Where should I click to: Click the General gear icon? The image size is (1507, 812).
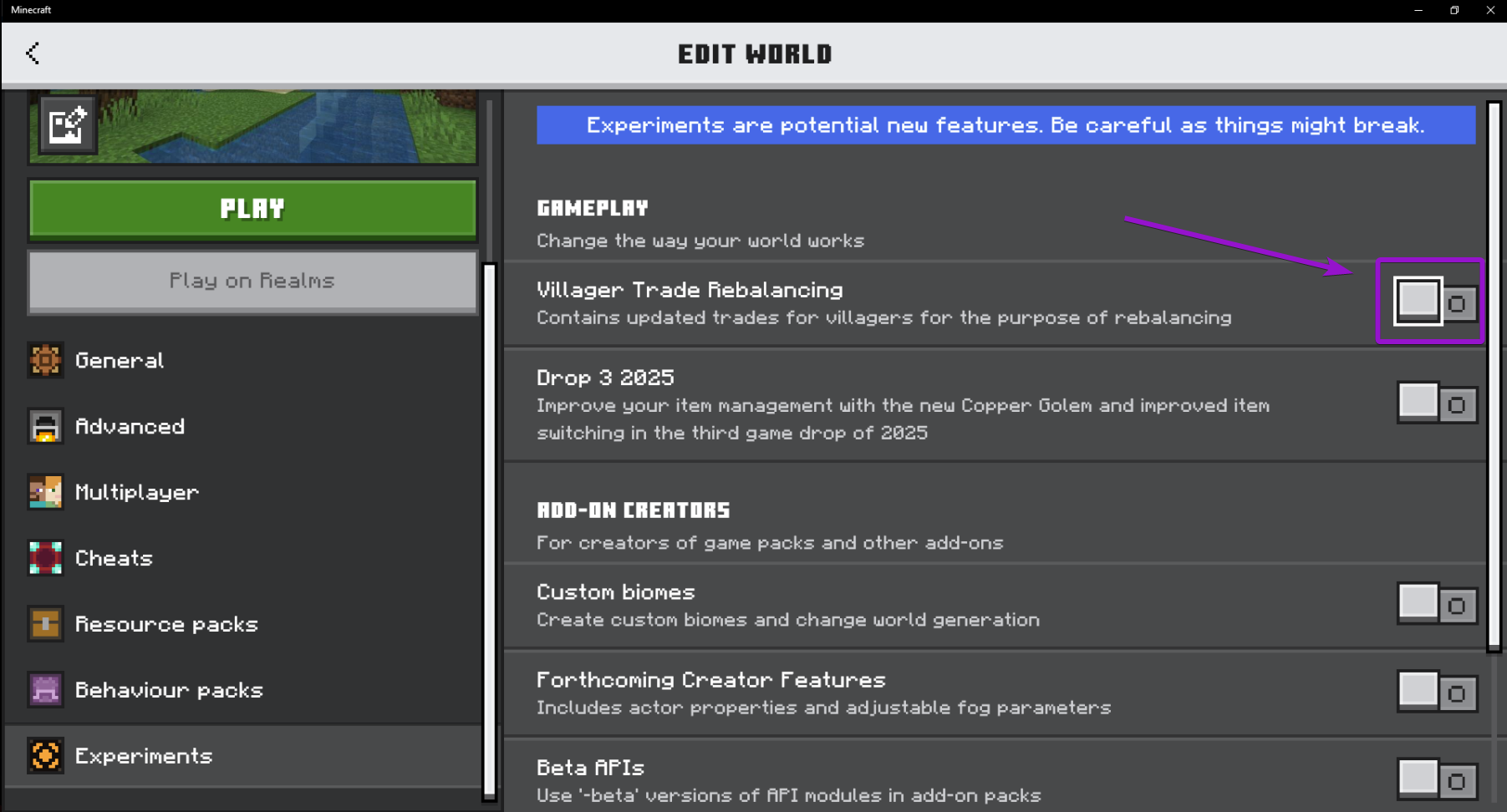pos(45,360)
